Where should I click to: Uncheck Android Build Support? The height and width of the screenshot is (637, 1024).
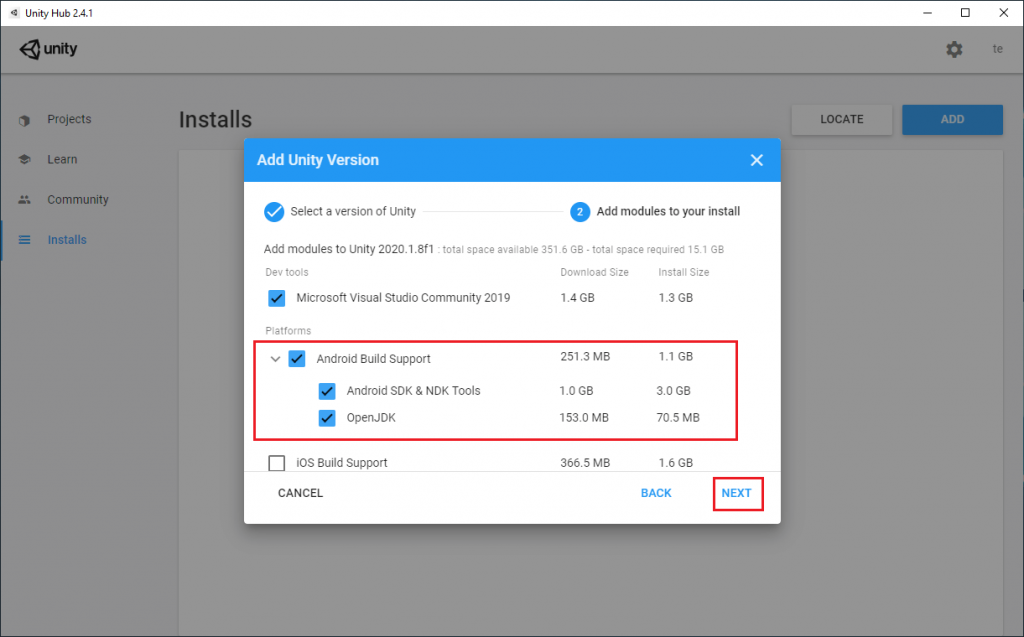click(x=297, y=359)
